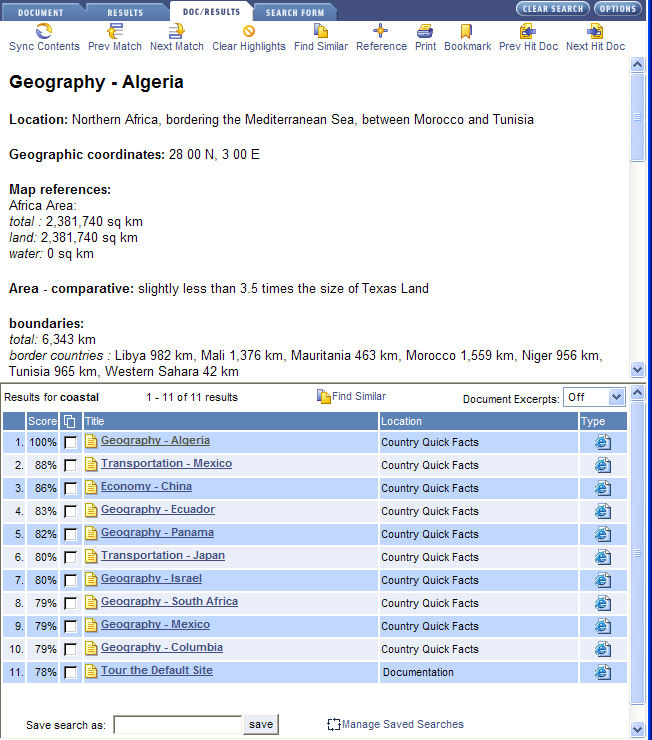
Task: Open the Document Excerpts dropdown
Action: (594, 398)
